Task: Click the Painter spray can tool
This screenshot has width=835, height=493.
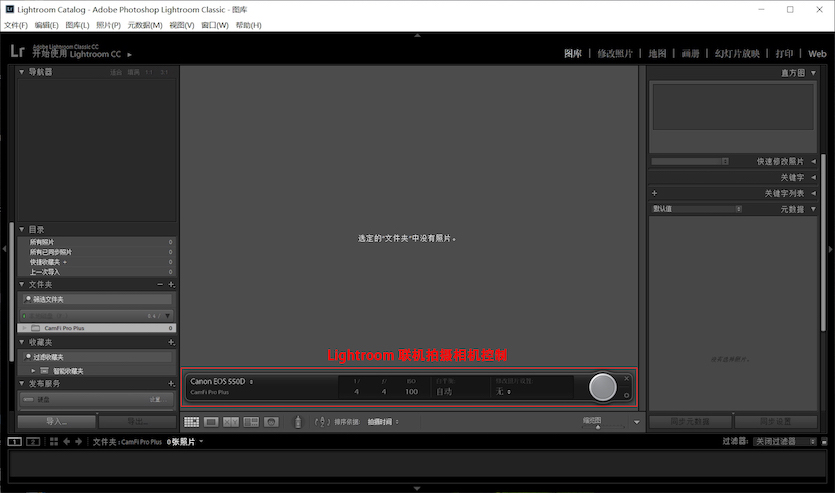Action: (297, 422)
